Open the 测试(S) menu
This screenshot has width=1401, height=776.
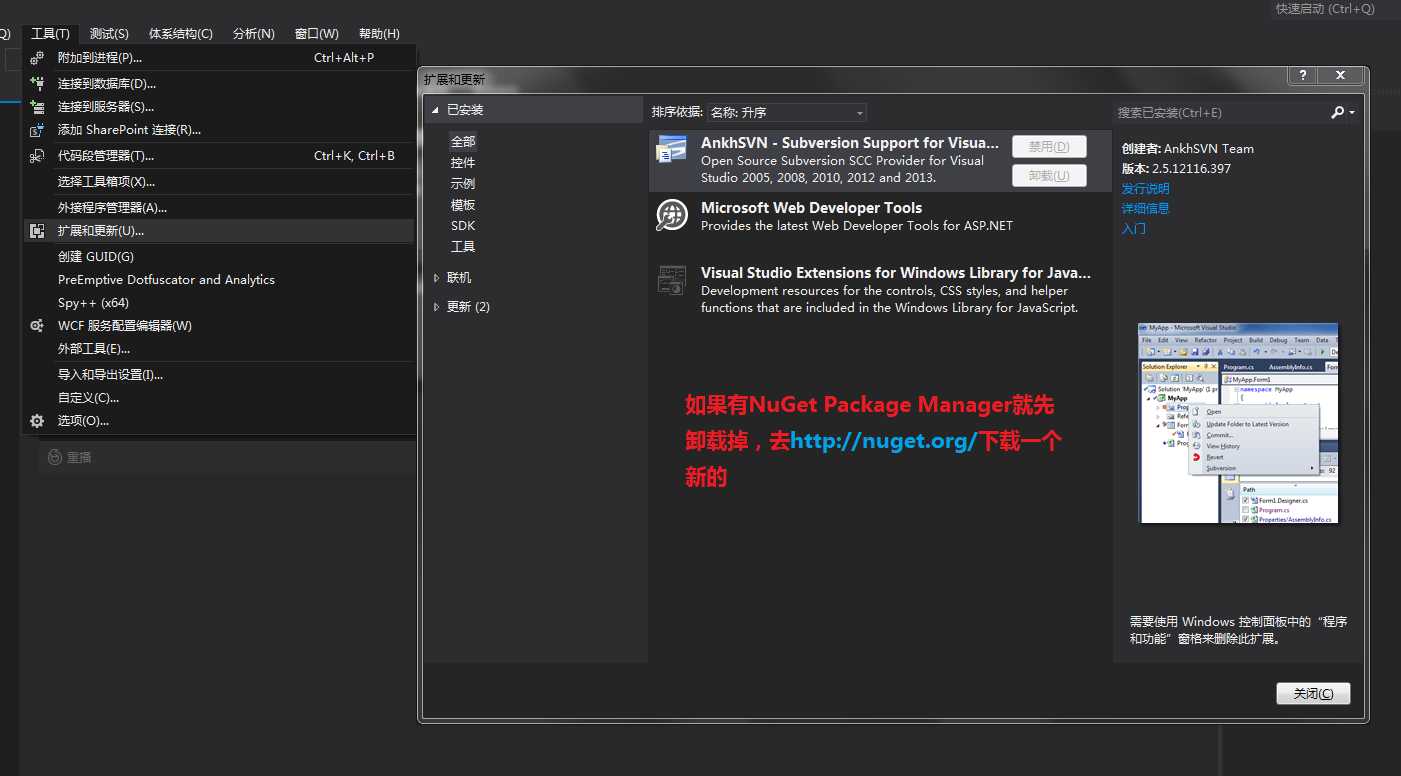point(109,34)
